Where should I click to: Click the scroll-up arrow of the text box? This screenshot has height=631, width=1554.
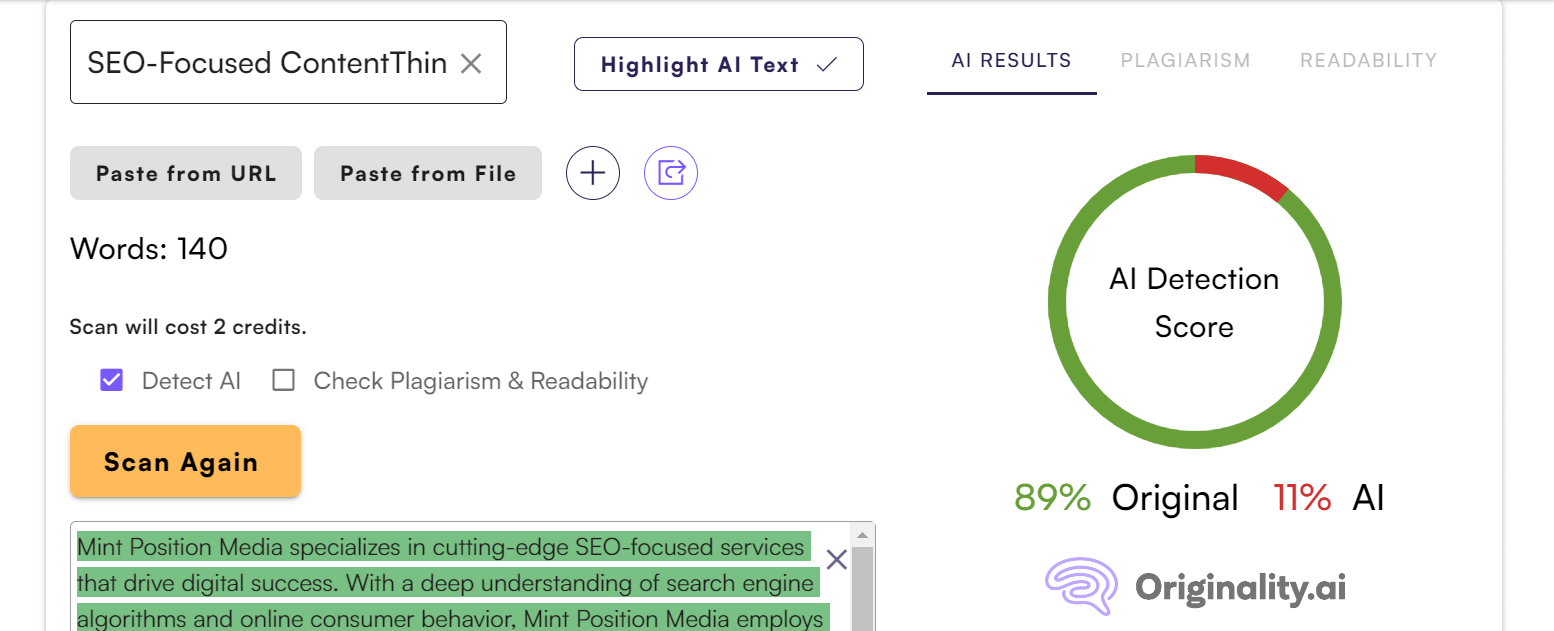[862, 533]
